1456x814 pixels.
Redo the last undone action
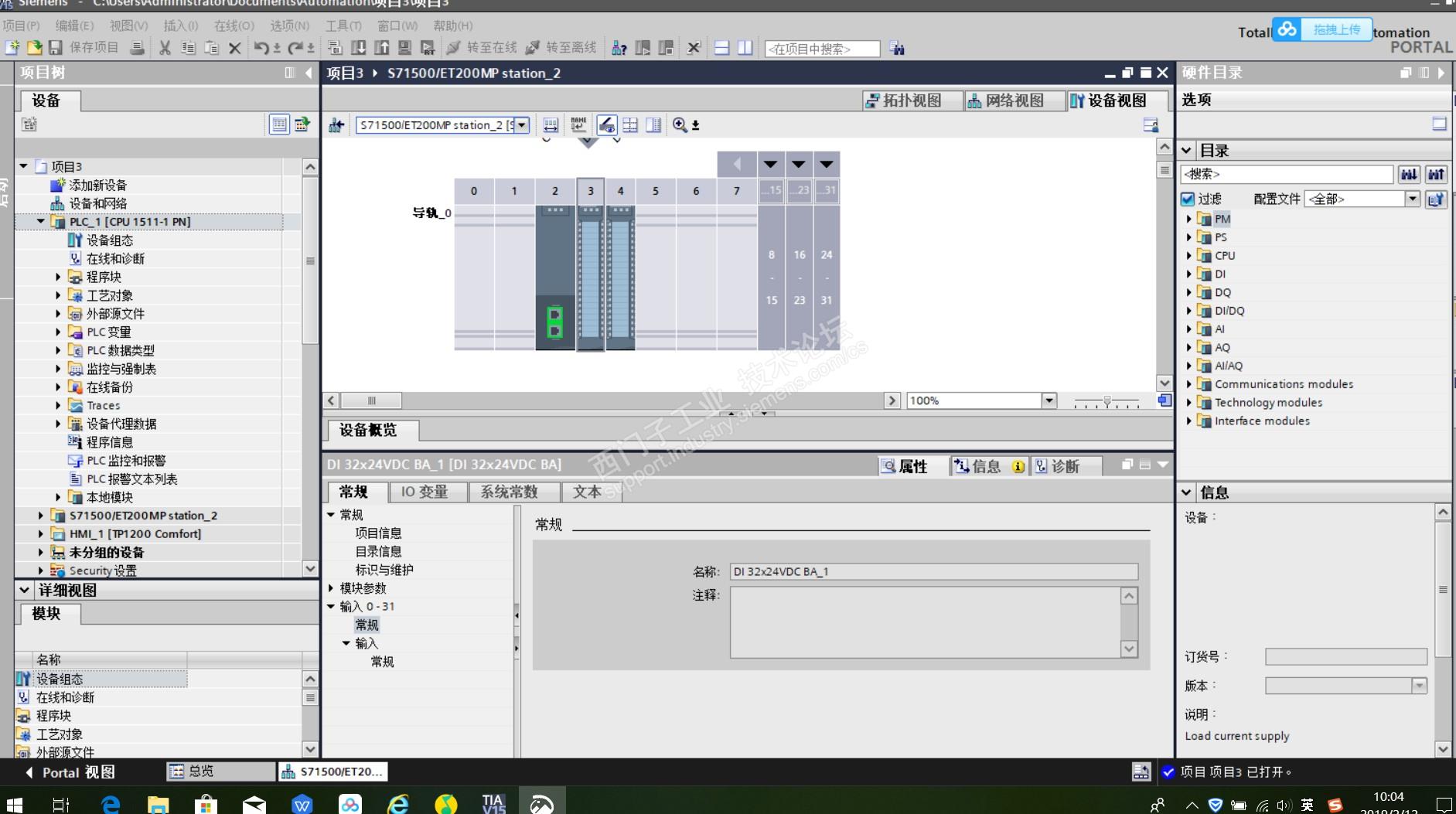[295, 48]
